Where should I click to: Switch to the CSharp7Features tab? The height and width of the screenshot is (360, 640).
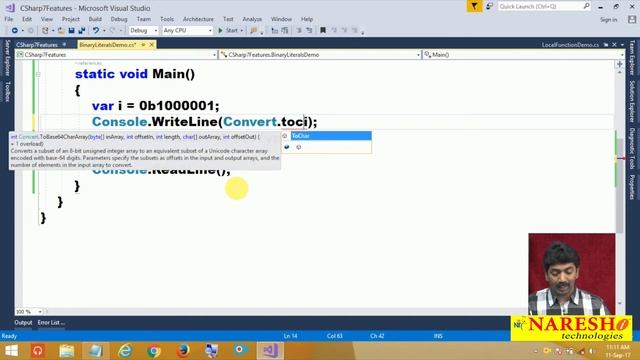[x=37, y=45]
